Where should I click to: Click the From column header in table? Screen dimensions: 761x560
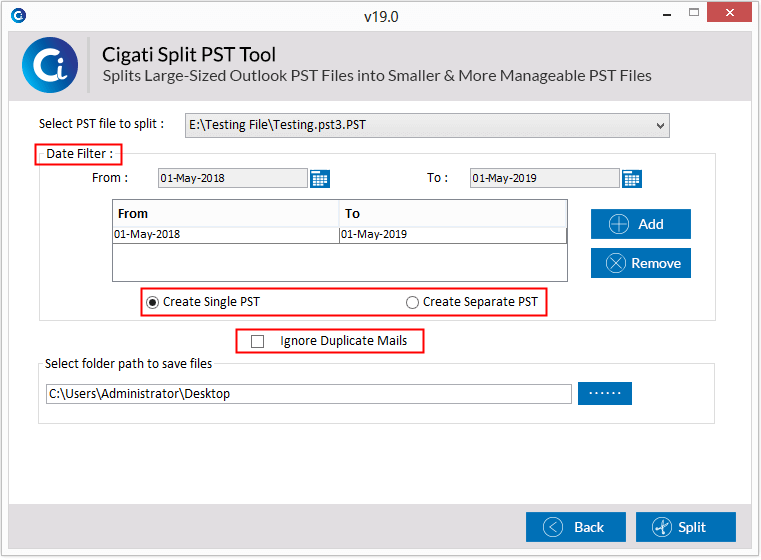(226, 214)
